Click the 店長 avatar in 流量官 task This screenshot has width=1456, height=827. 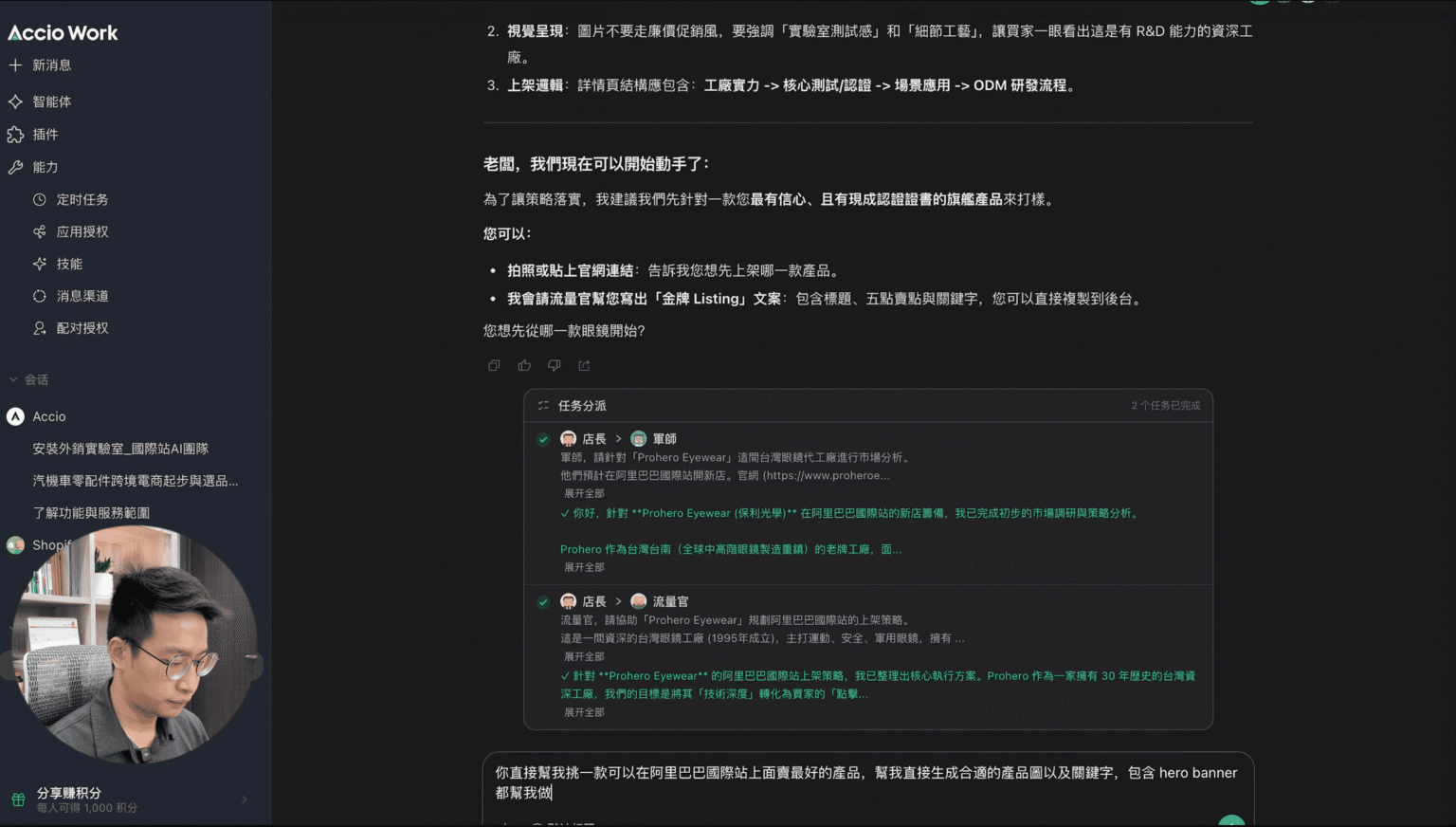pyautogui.click(x=569, y=601)
